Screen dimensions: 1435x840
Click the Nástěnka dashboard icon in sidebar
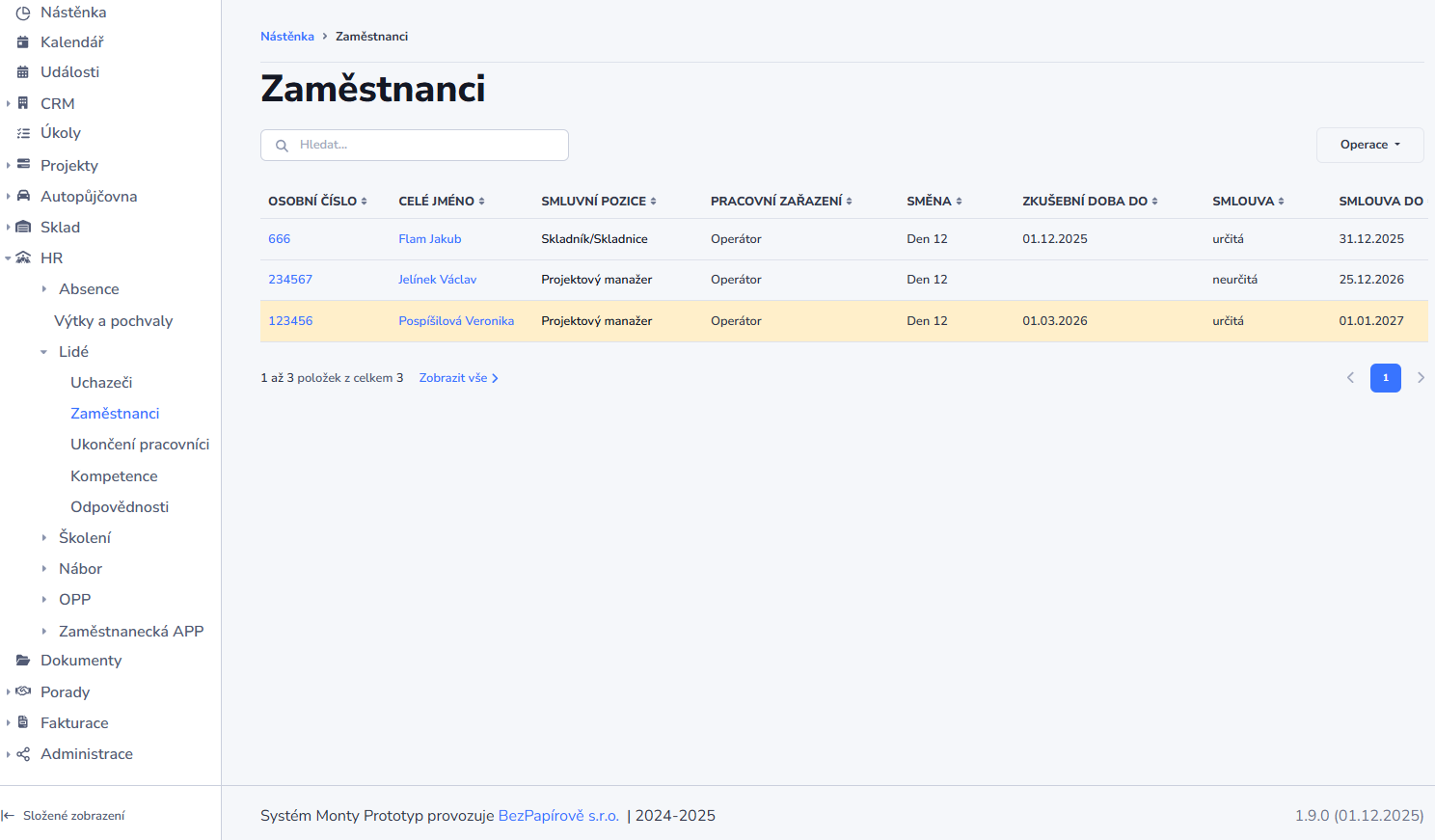(x=23, y=13)
